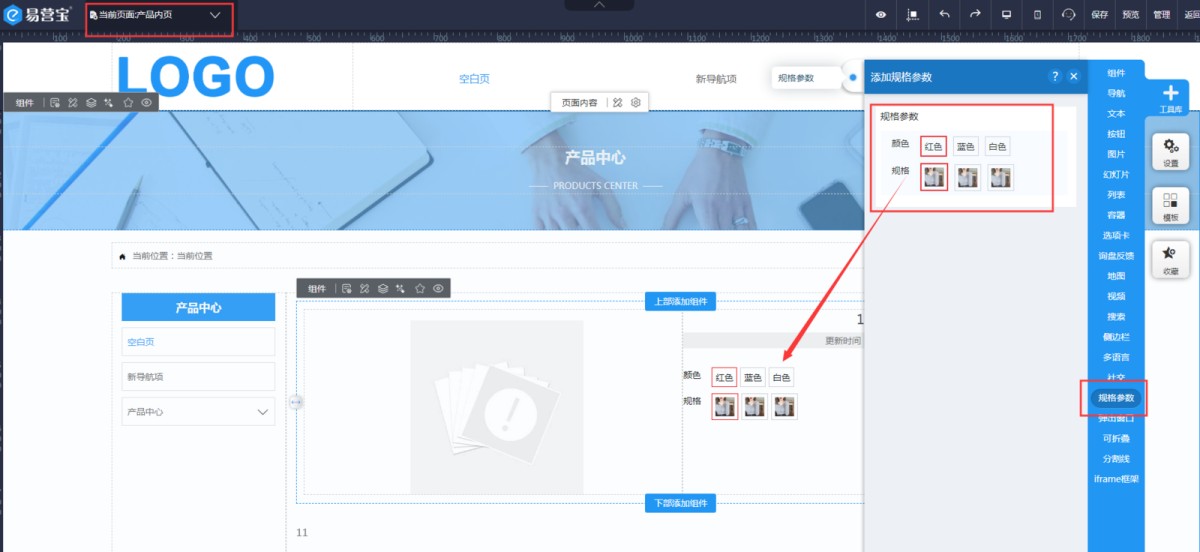This screenshot has width=1200, height=552.
Task: Switch to mobile view icon
Action: point(1037,15)
